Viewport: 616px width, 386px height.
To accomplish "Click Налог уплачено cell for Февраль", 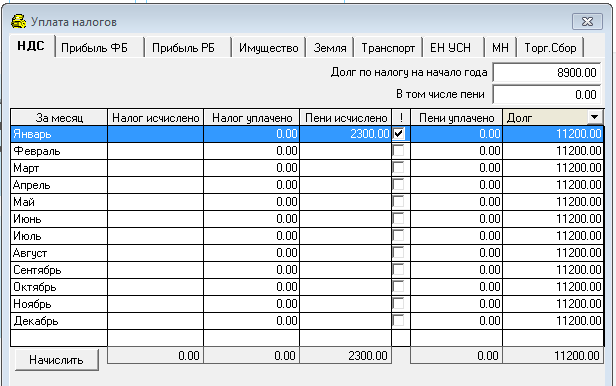I will (x=252, y=151).
